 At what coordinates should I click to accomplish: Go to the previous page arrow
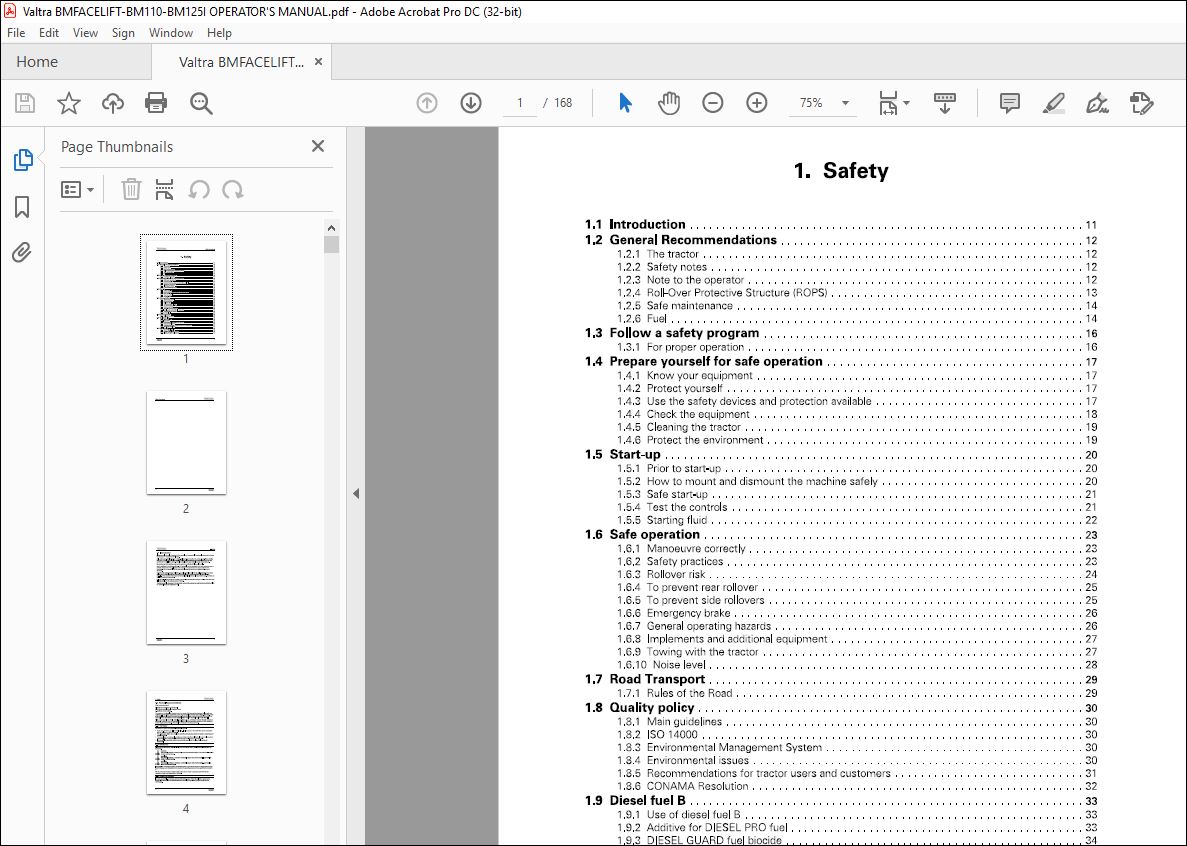[427, 103]
